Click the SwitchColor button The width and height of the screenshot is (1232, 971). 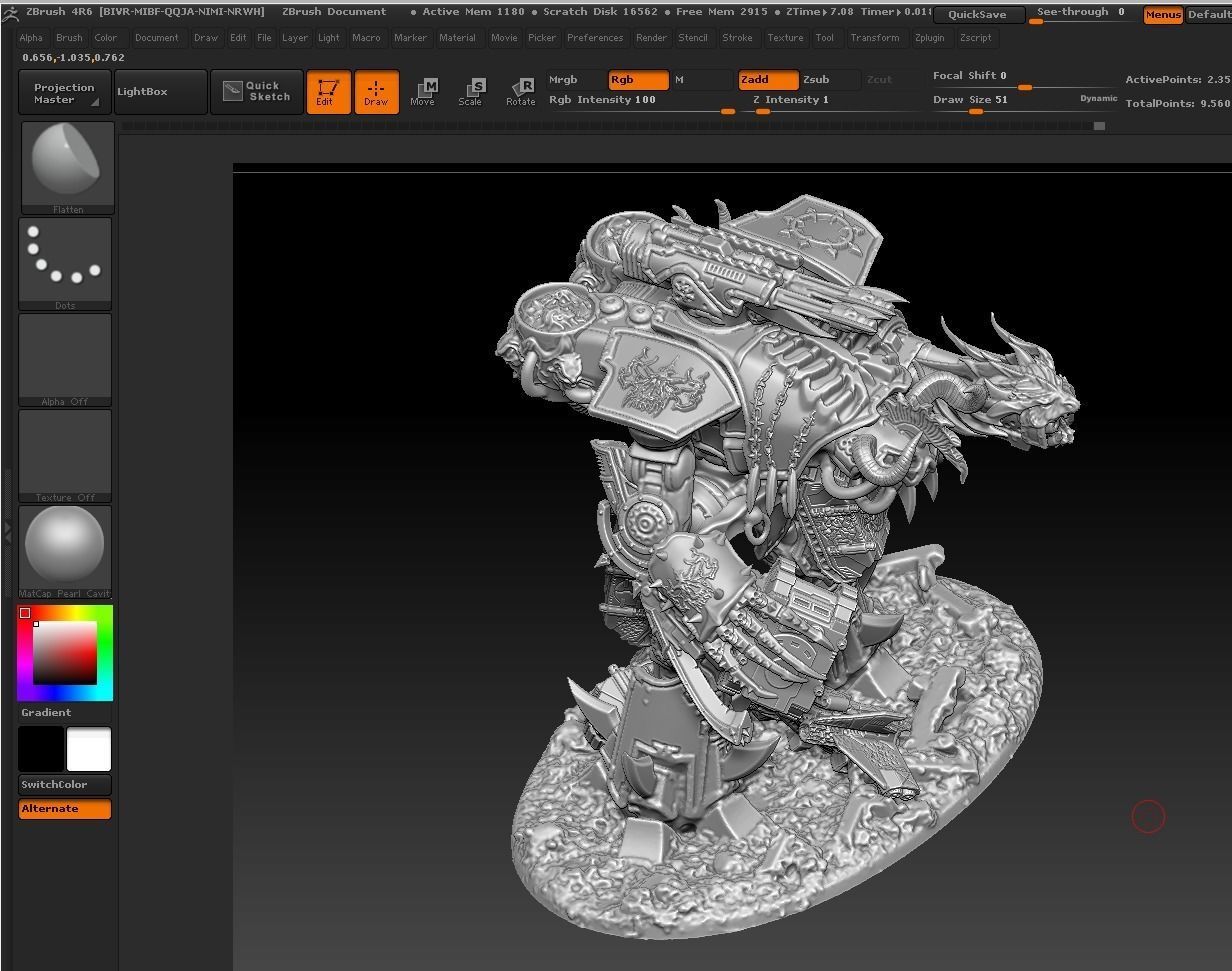65,785
